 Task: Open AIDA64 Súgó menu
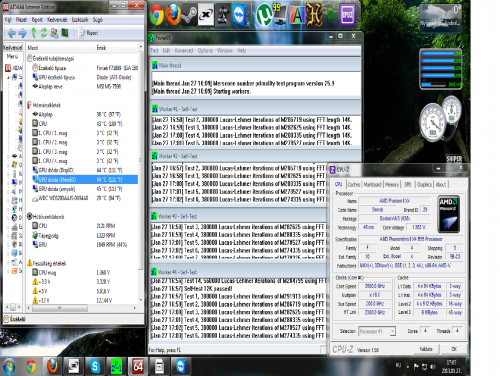point(97,20)
